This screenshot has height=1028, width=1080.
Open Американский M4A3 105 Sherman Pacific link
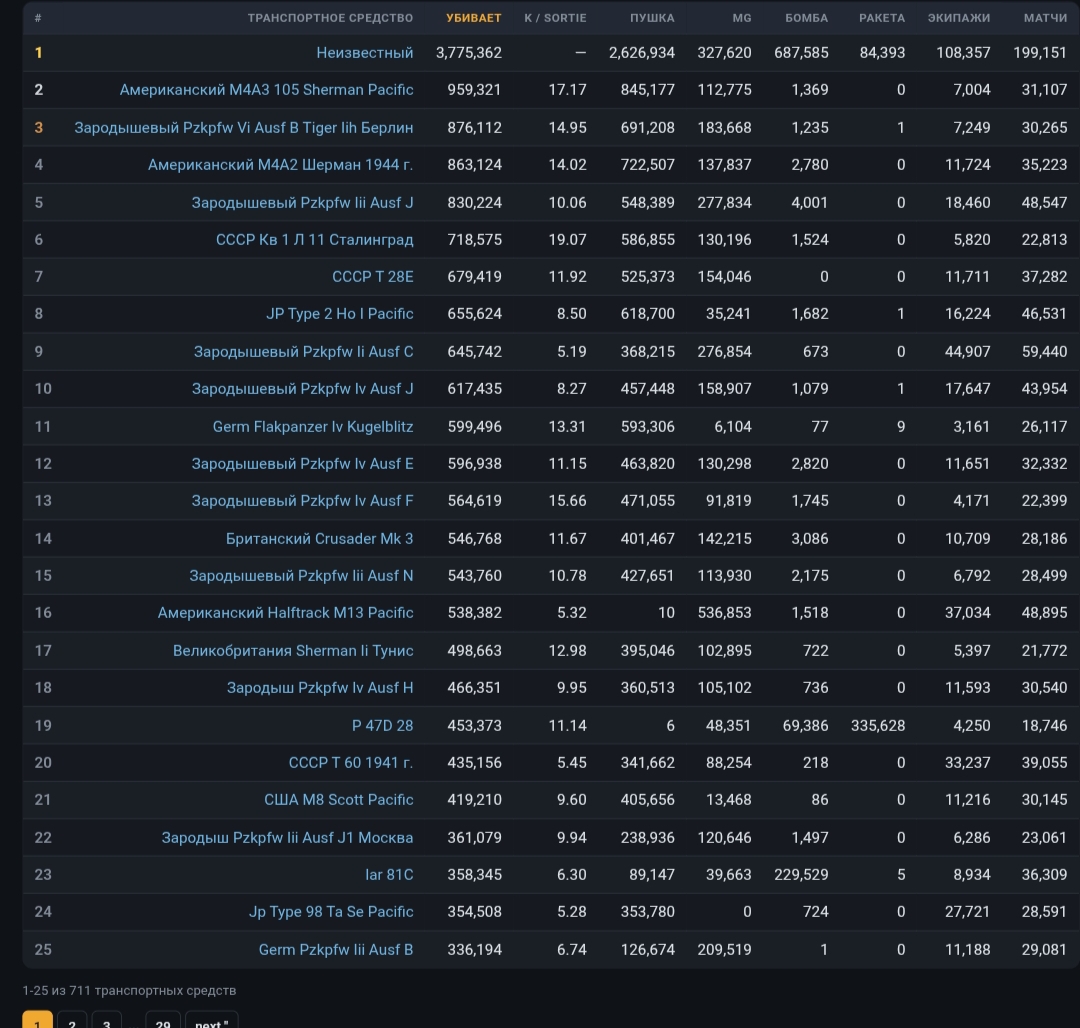pos(267,90)
